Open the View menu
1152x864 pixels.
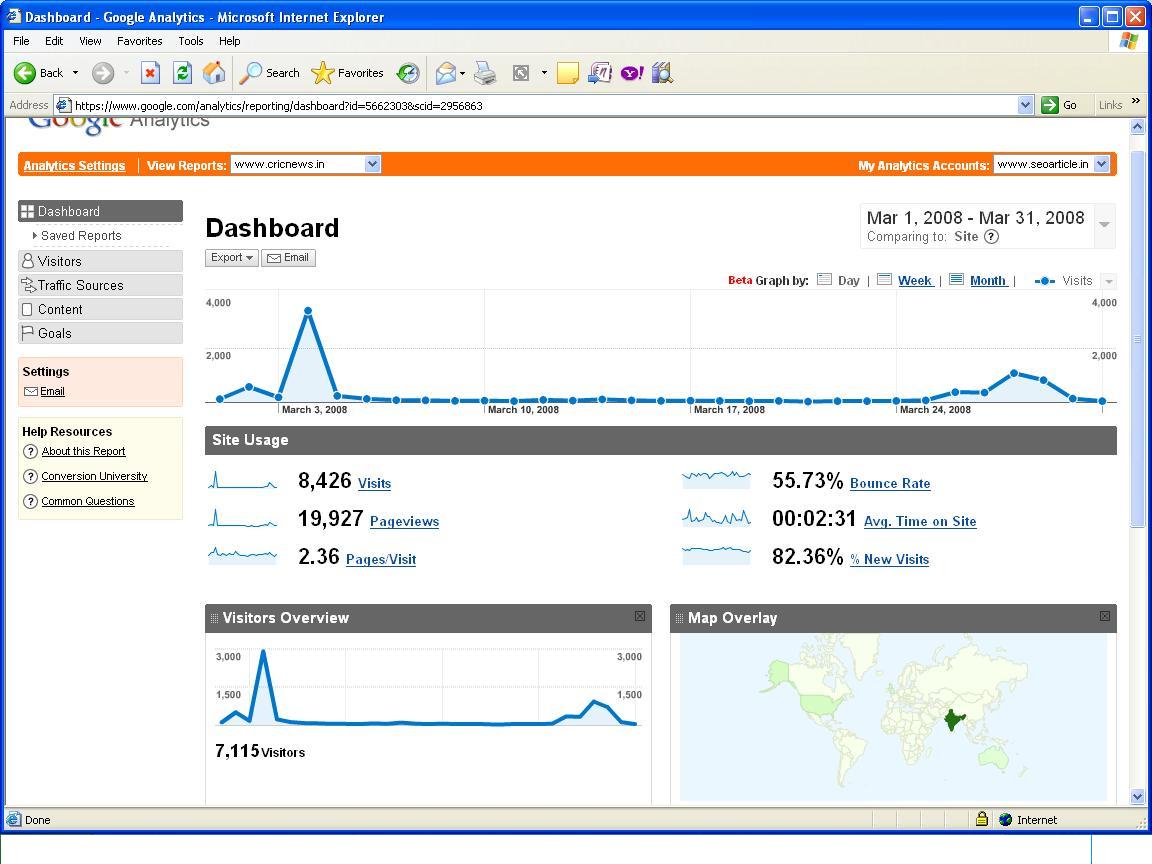tap(90, 41)
